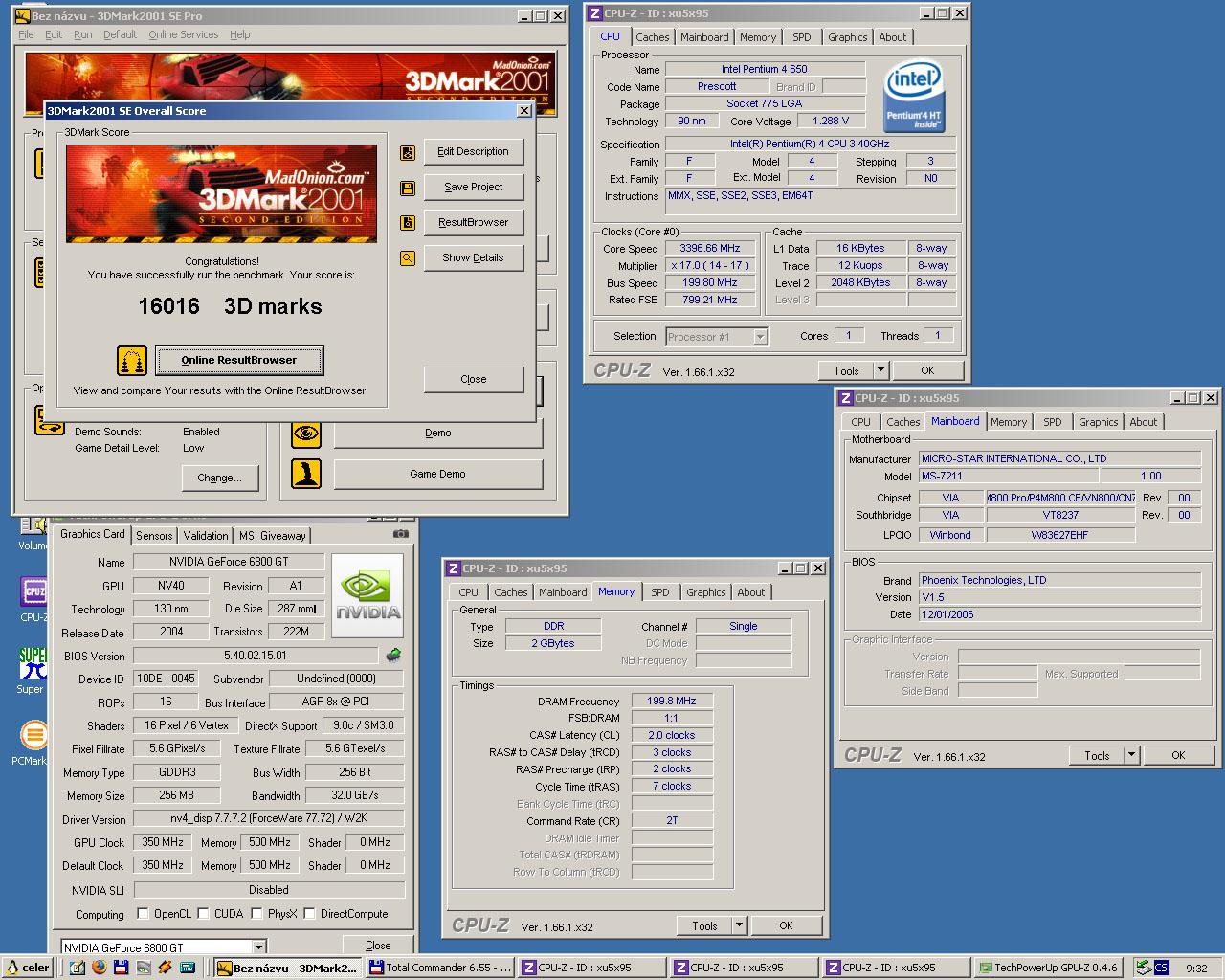Open SPD tab in Mainboard CPU-Z window
The width and height of the screenshot is (1225, 980).
point(1053,422)
